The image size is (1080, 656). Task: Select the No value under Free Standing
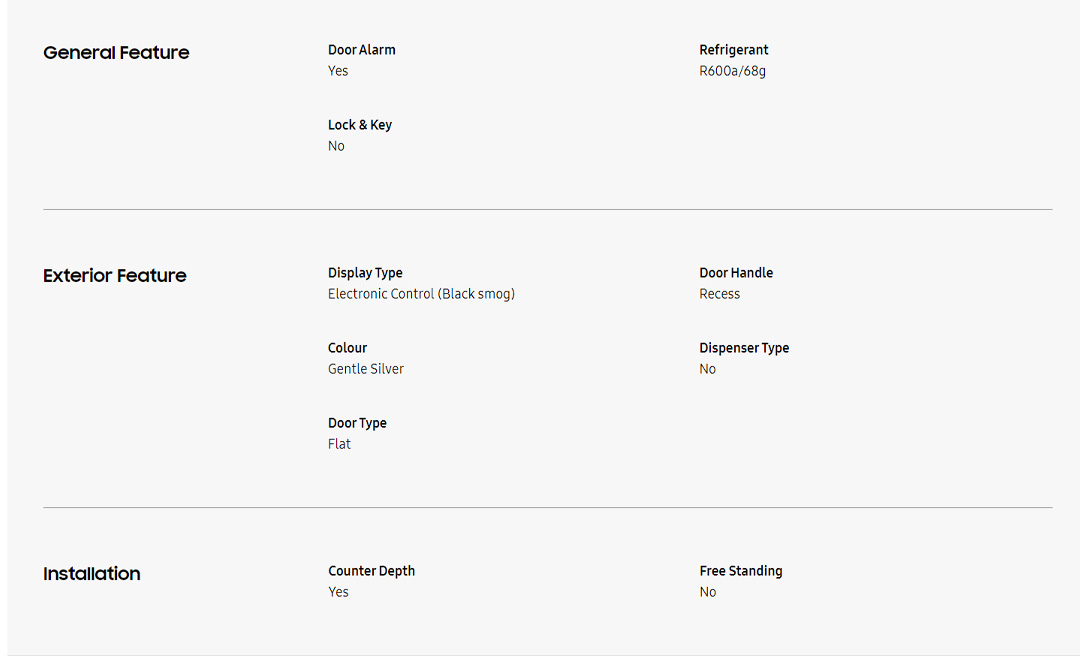[x=707, y=592]
